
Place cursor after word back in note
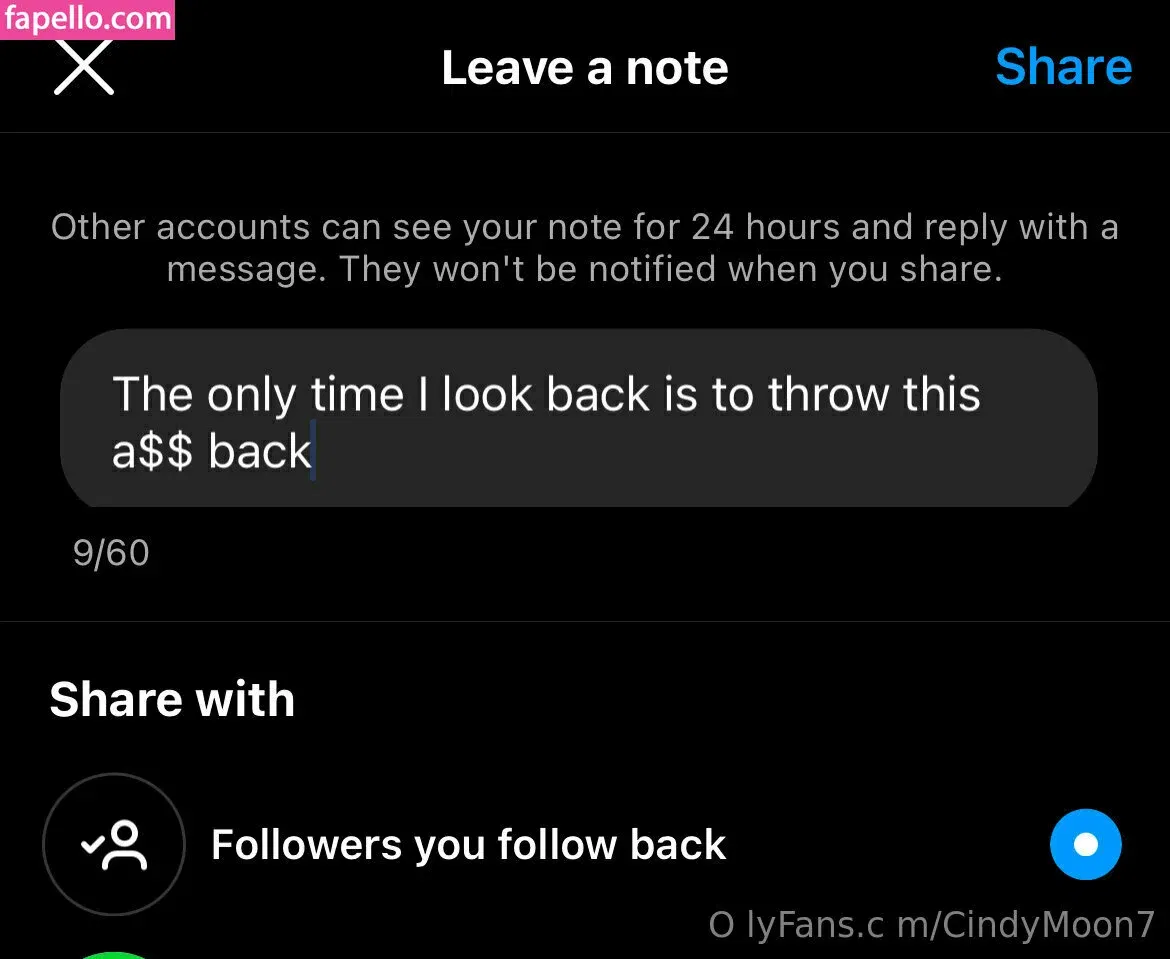click(x=314, y=451)
